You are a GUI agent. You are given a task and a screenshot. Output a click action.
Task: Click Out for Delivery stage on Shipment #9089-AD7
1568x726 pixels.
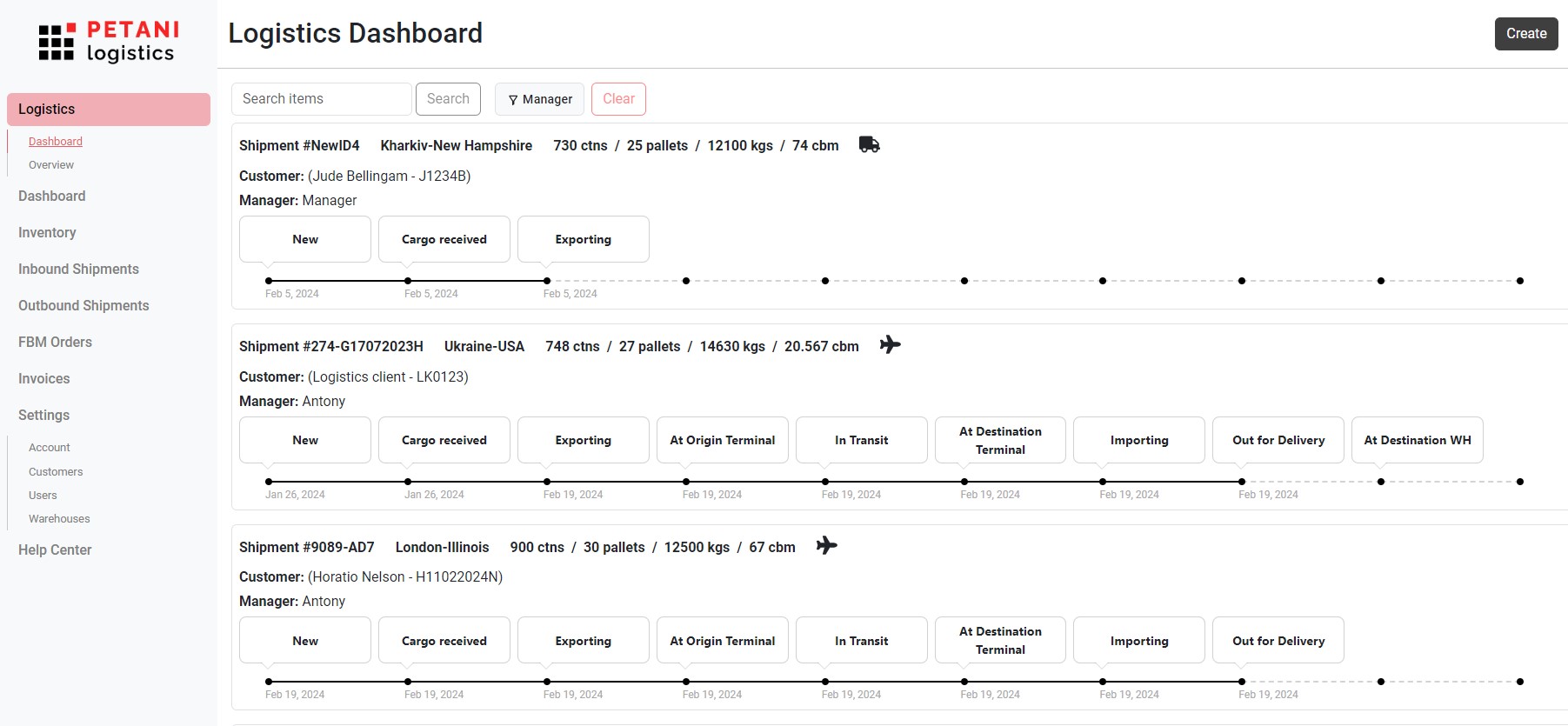(1278, 641)
